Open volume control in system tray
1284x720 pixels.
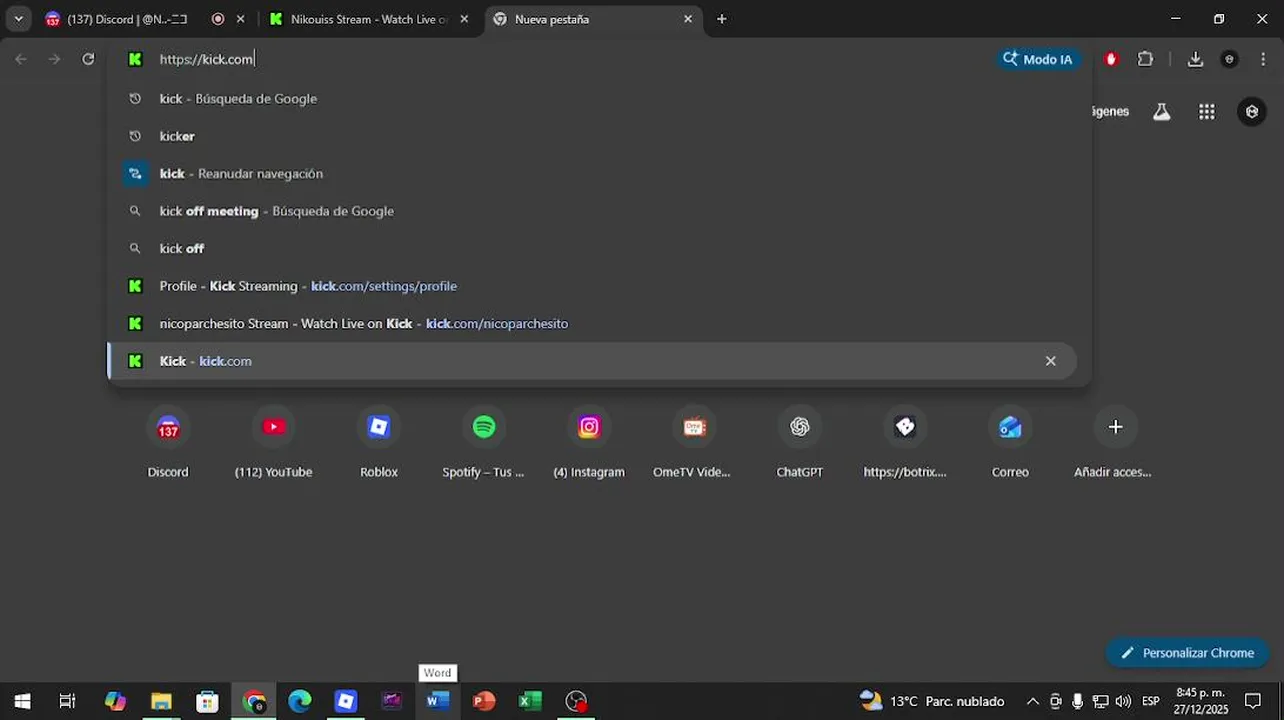(1123, 701)
